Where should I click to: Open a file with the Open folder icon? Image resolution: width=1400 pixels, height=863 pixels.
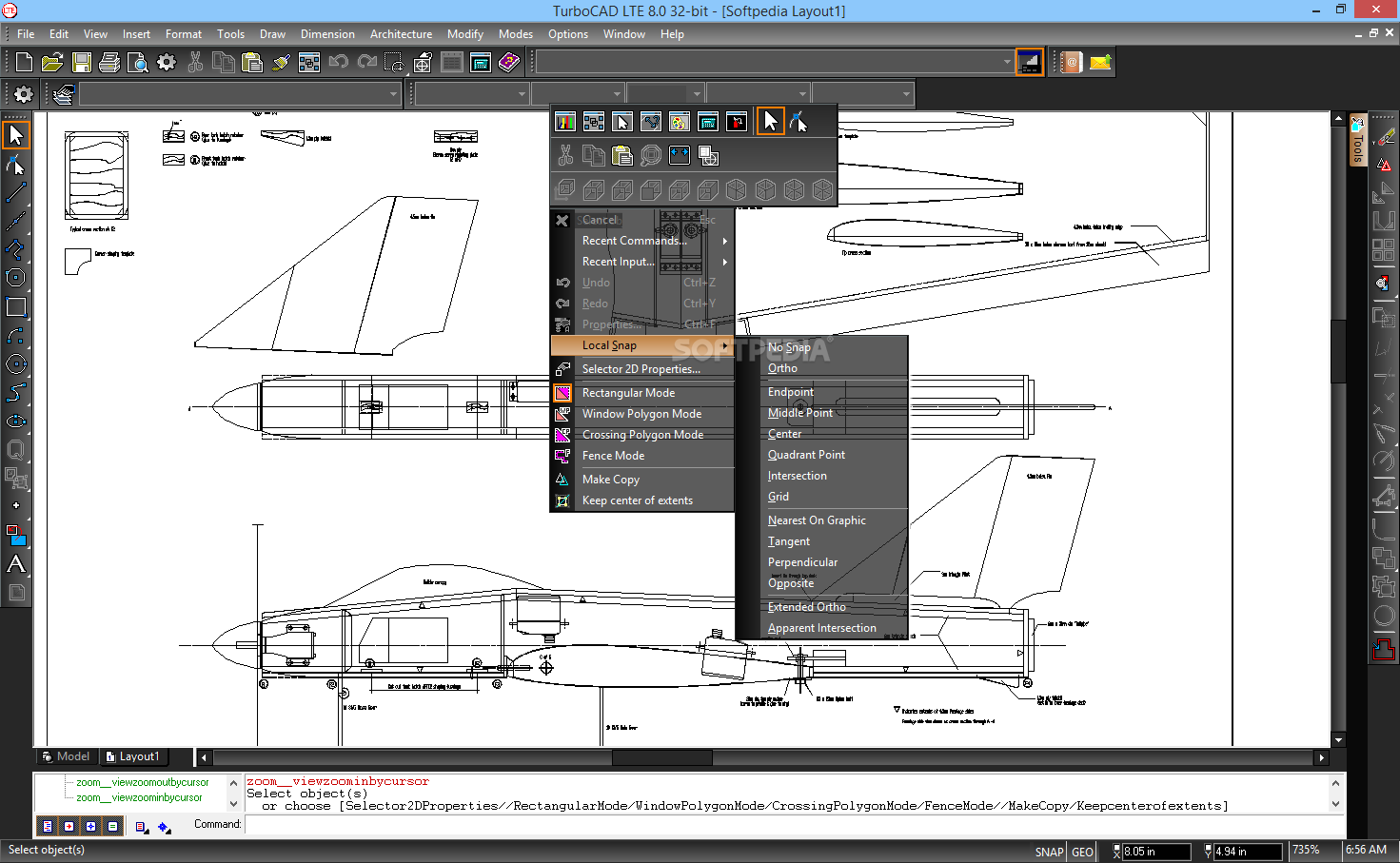coord(52,63)
